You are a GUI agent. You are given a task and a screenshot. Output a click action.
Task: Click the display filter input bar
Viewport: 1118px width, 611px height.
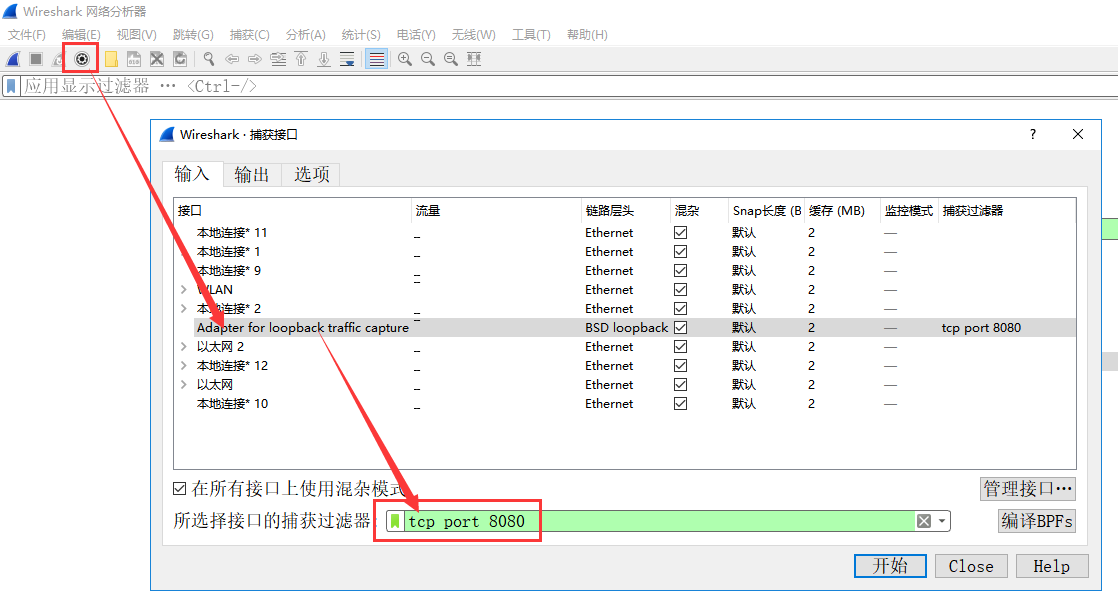pyautogui.click(x=570, y=86)
